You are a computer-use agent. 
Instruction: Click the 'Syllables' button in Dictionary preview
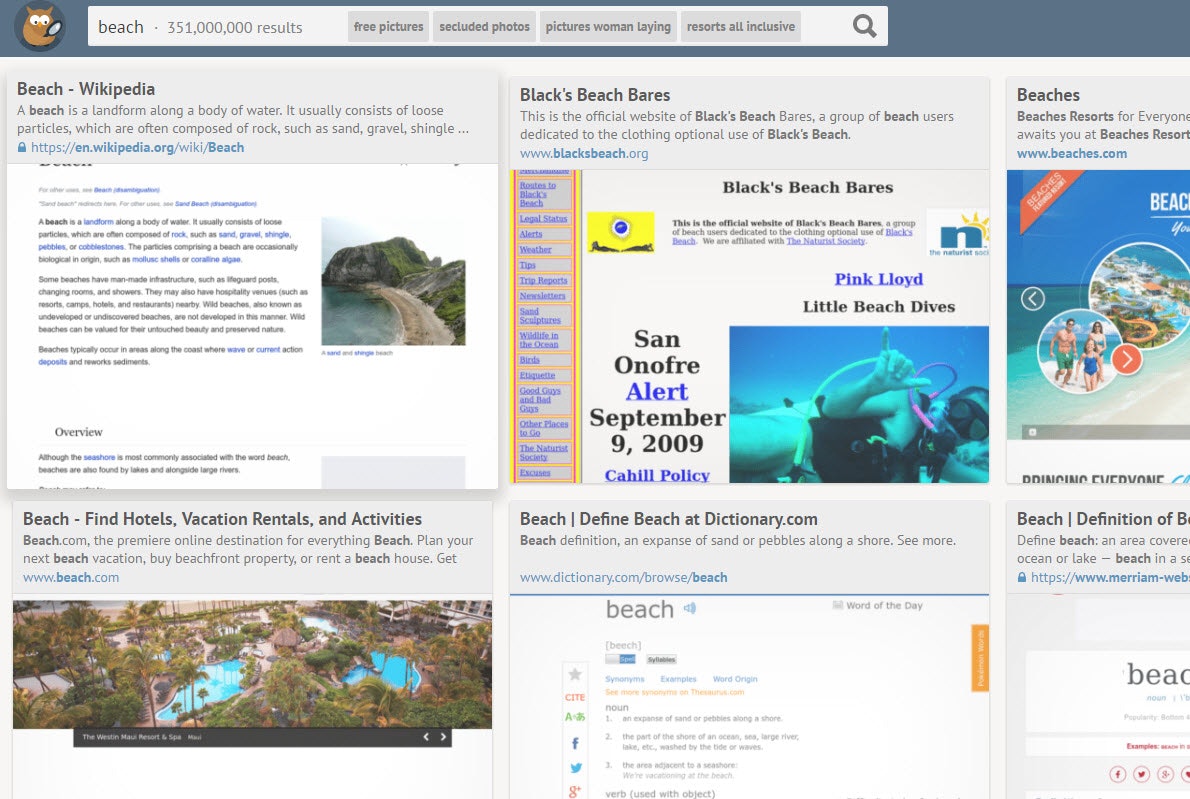661,659
